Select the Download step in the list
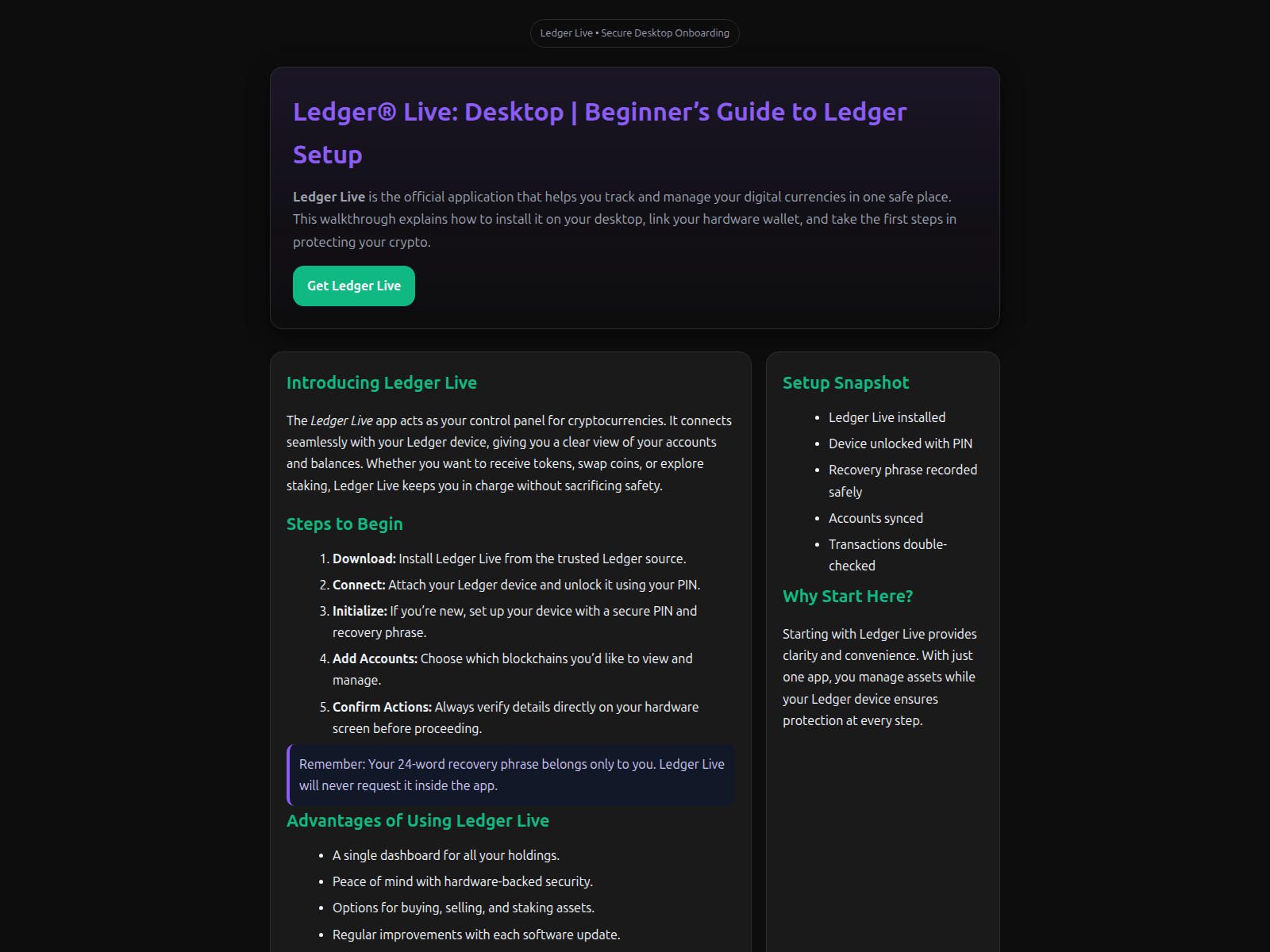Image resolution: width=1270 pixels, height=952 pixels. pos(508,559)
